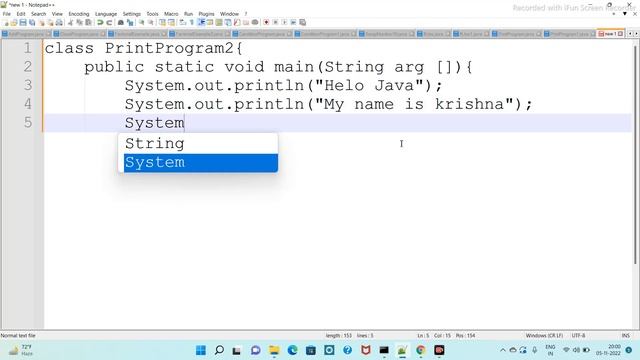Screen dimensions: 640x360
Task: Click the Cut scissors toolbar icon
Action: click(70, 22)
